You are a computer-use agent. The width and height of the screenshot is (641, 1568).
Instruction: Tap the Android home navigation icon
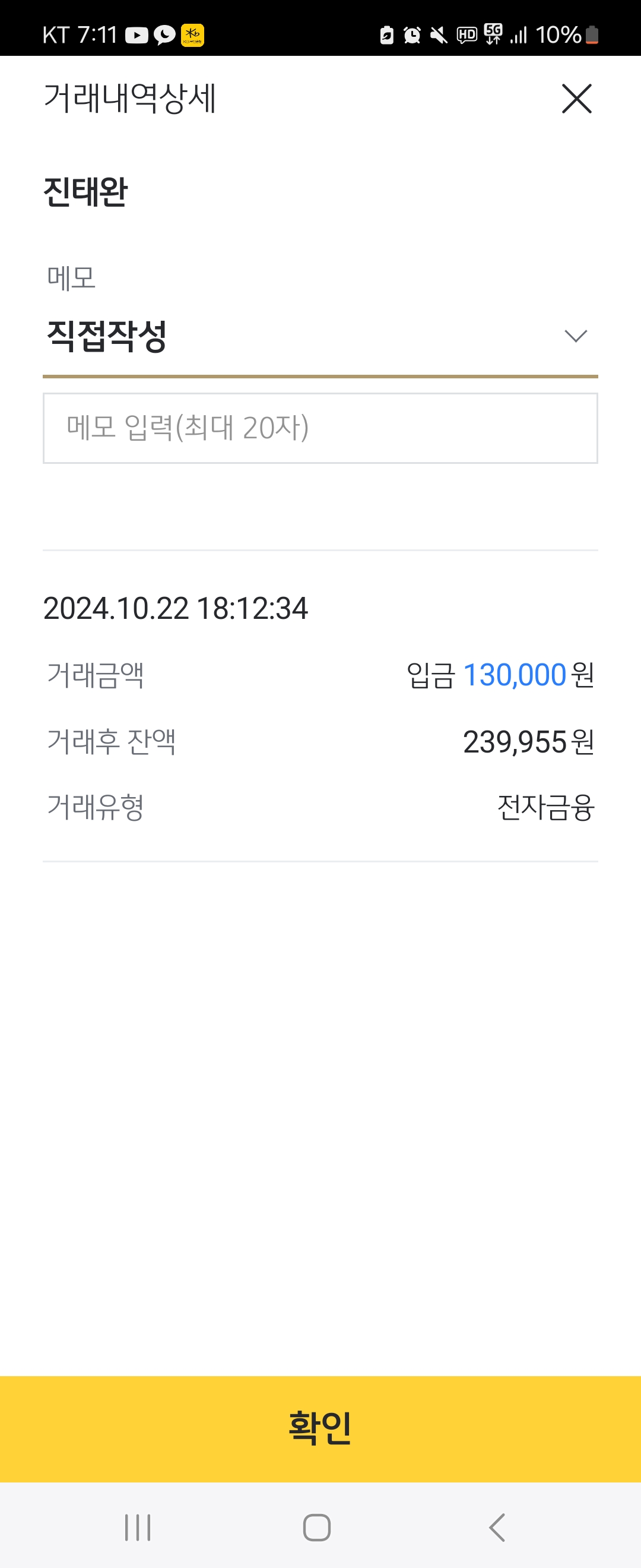click(317, 1527)
